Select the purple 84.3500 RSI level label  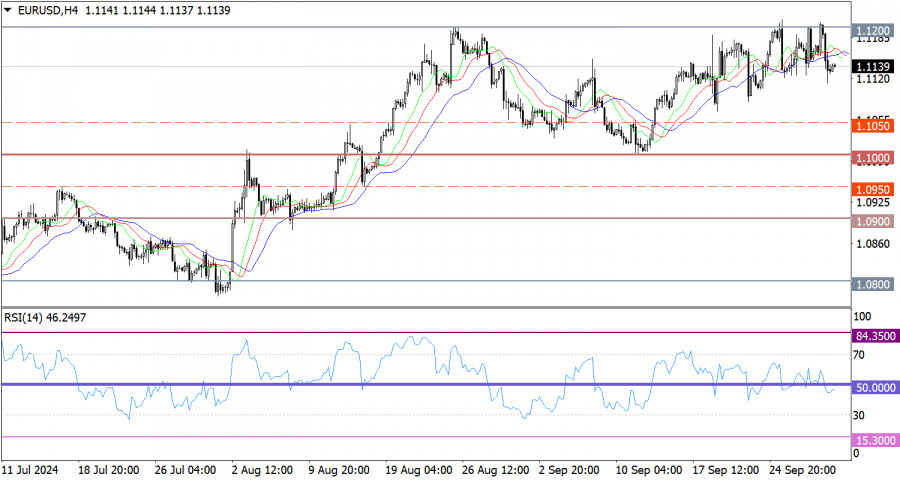875,336
